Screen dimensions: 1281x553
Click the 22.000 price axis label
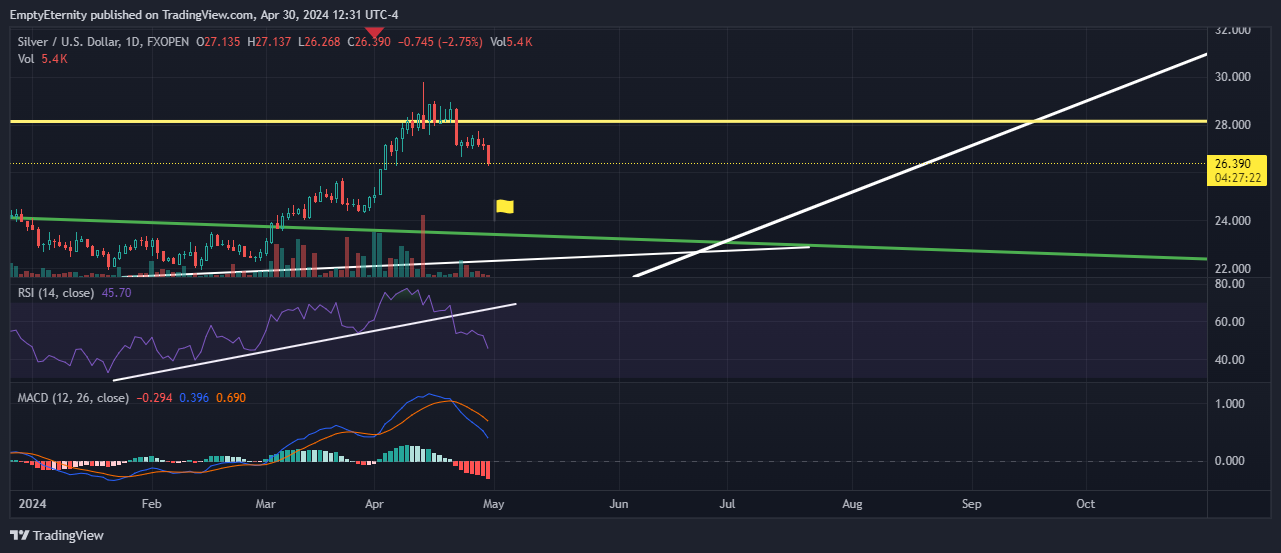point(1232,269)
